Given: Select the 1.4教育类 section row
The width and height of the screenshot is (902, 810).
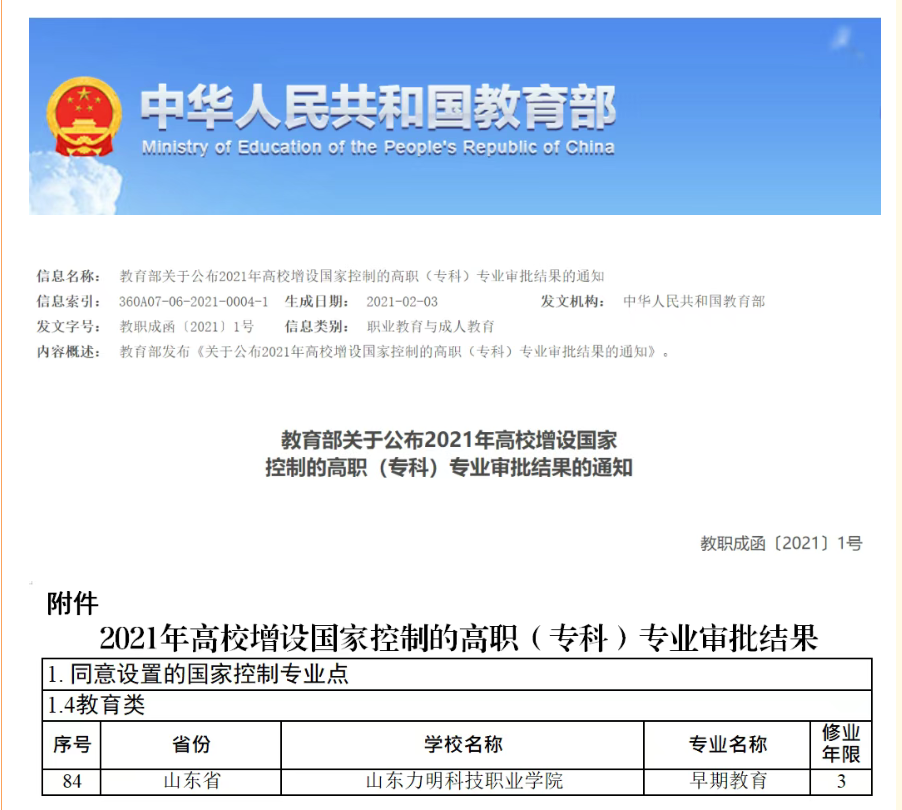Looking at the screenshot, I should pyautogui.click(x=96, y=705).
